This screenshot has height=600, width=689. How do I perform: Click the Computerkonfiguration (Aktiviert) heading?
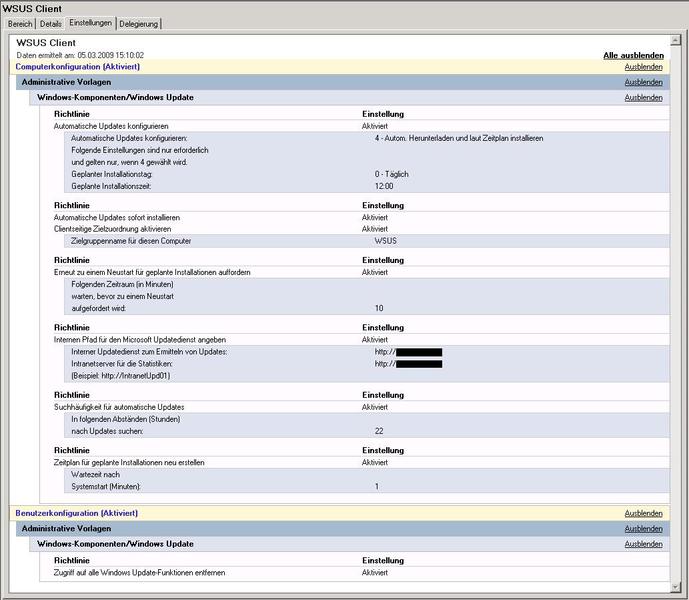(x=77, y=67)
